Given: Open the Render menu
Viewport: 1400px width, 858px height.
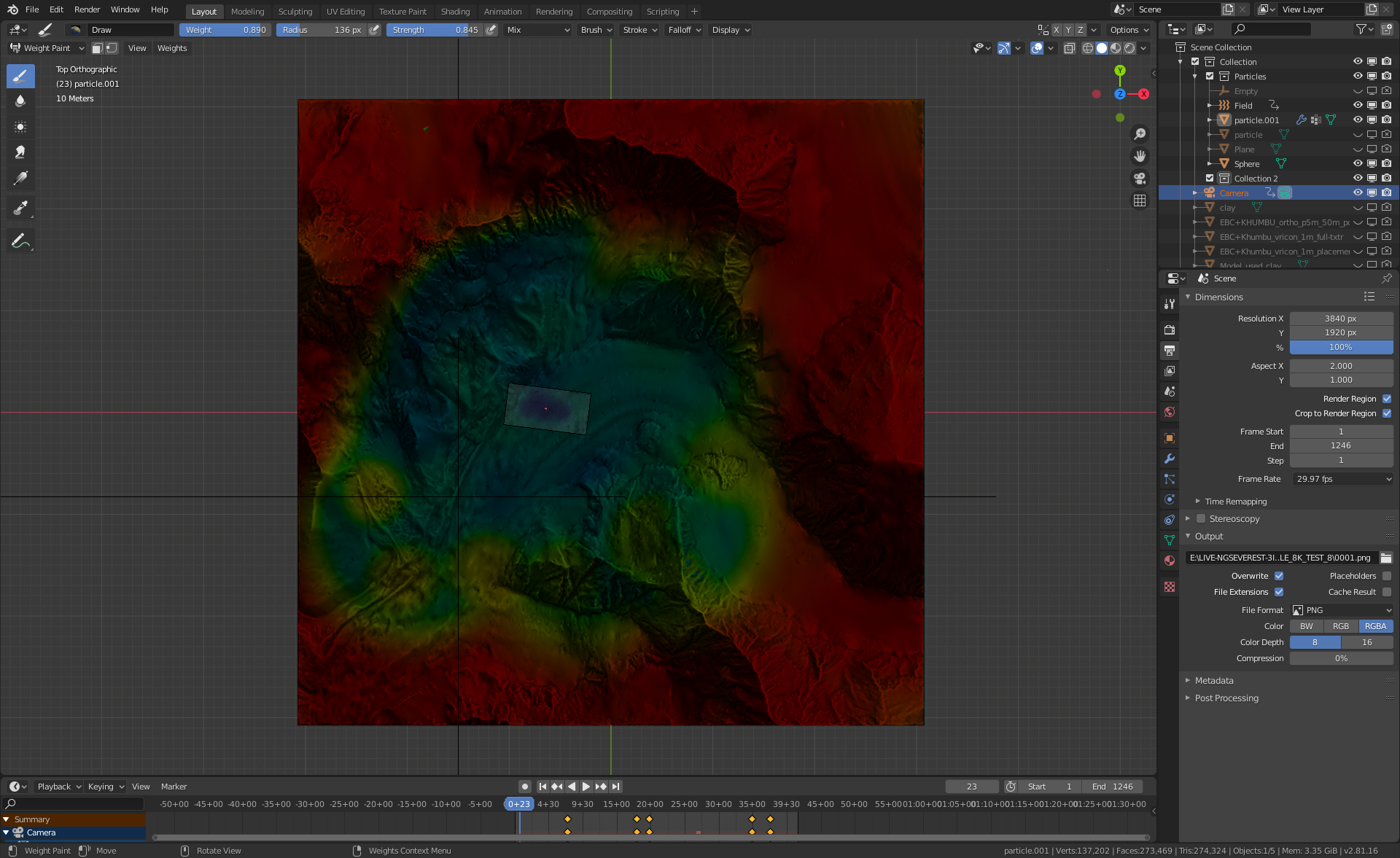Looking at the screenshot, I should (87, 9).
